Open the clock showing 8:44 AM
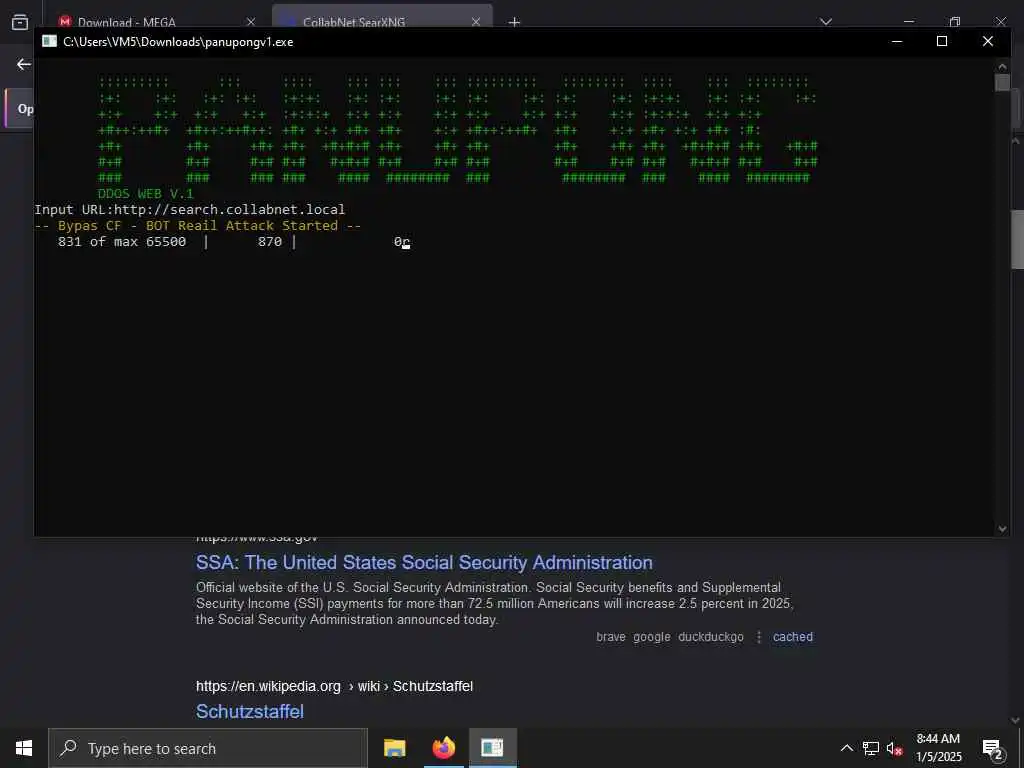 coord(938,748)
